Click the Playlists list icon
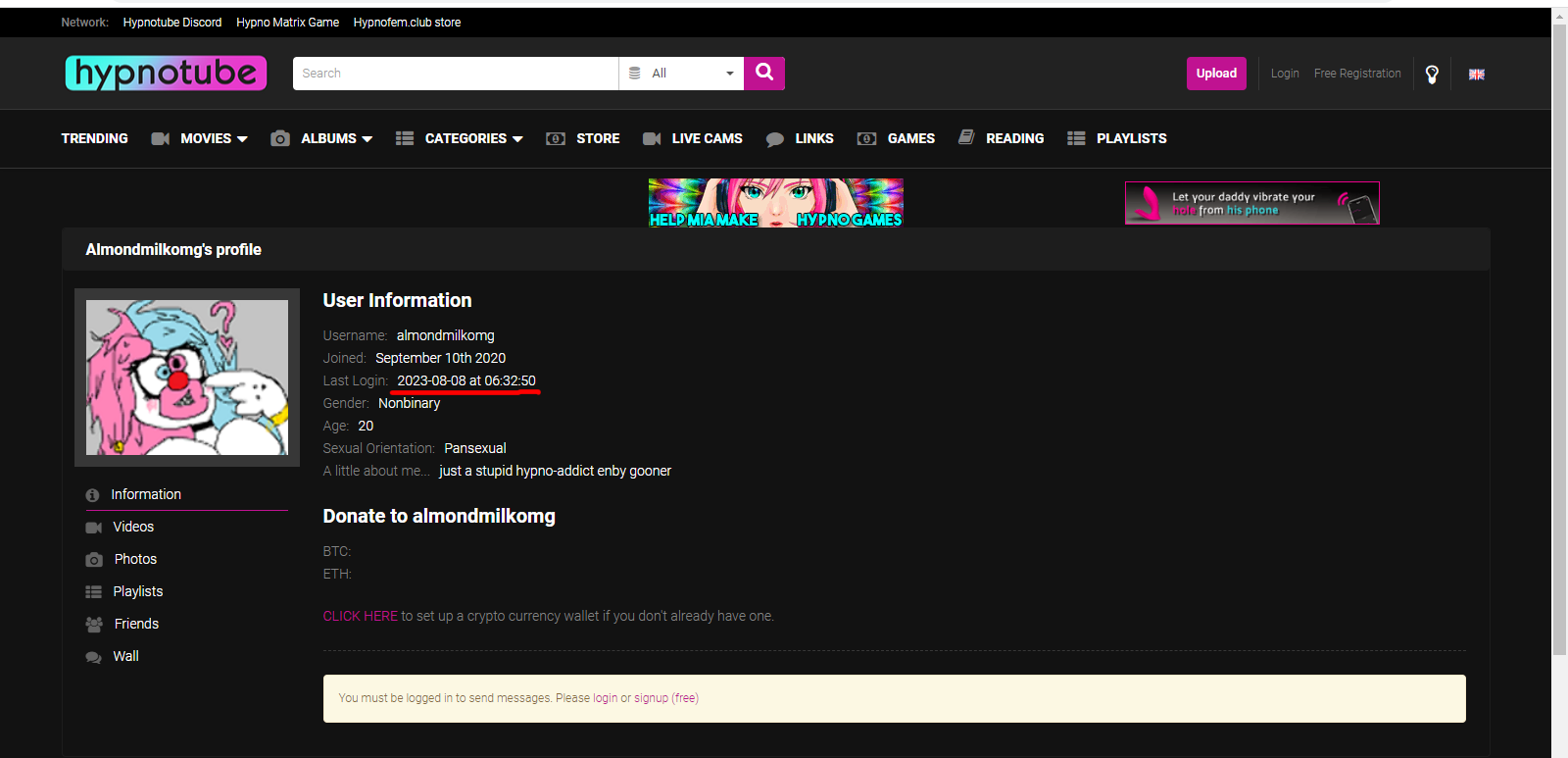The height and width of the screenshot is (758, 1568). [x=1076, y=138]
